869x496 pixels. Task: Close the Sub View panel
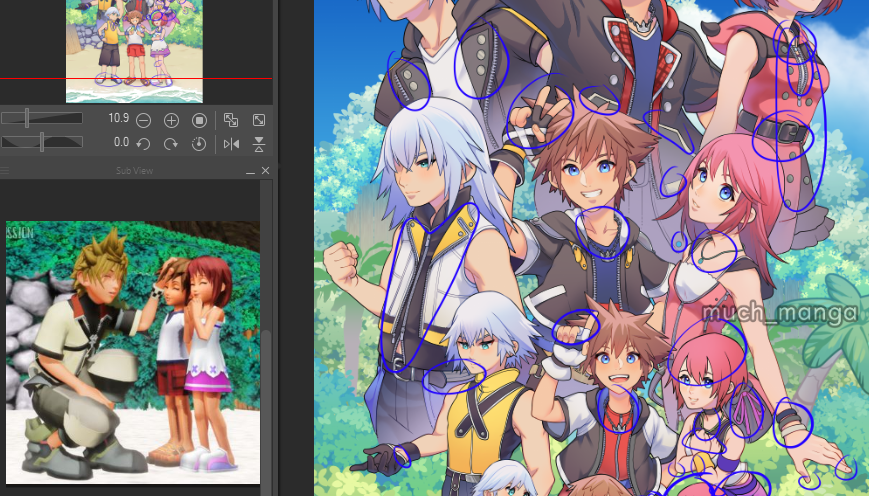click(265, 171)
